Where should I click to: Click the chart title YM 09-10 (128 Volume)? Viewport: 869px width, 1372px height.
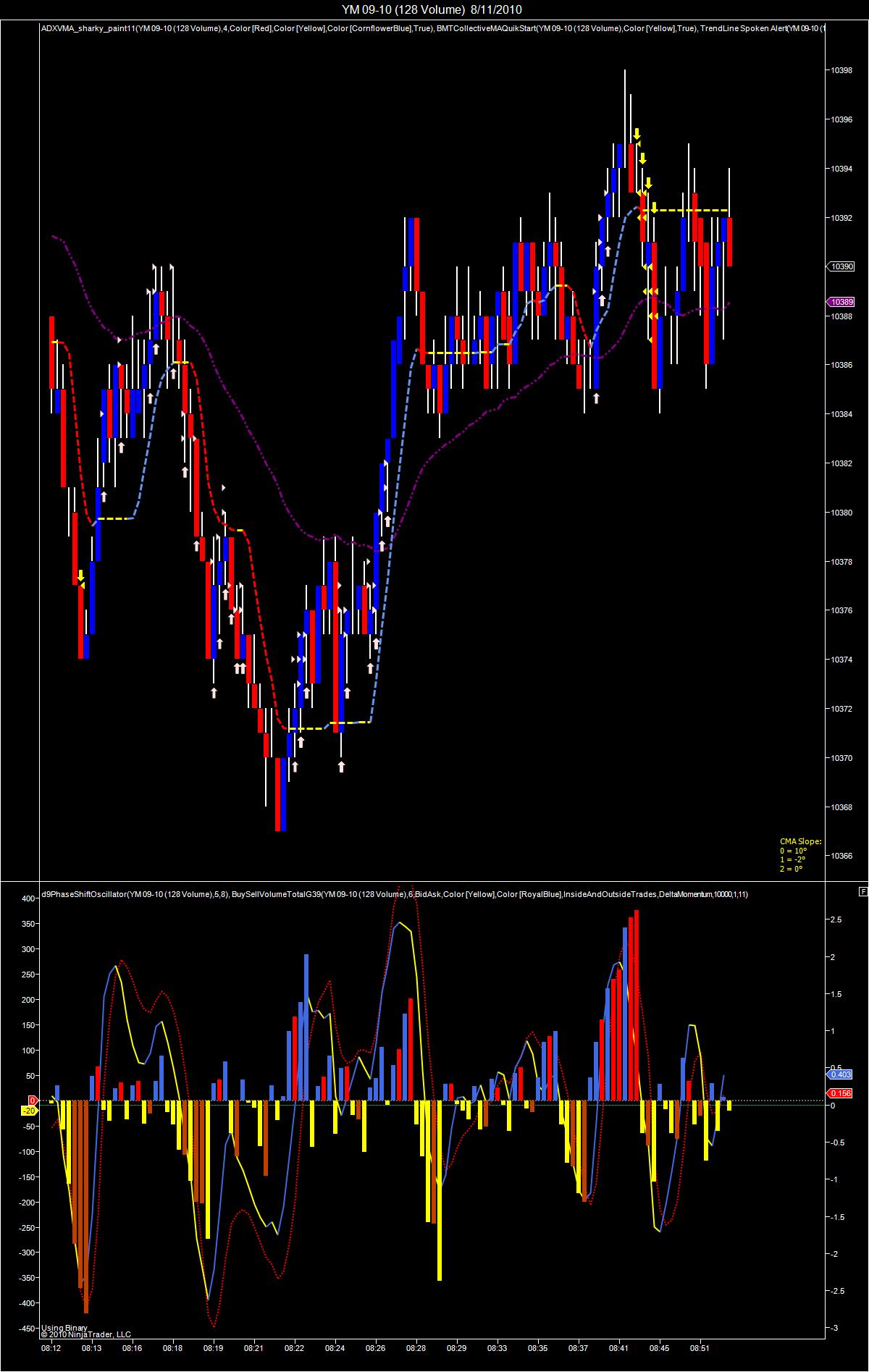(403, 9)
